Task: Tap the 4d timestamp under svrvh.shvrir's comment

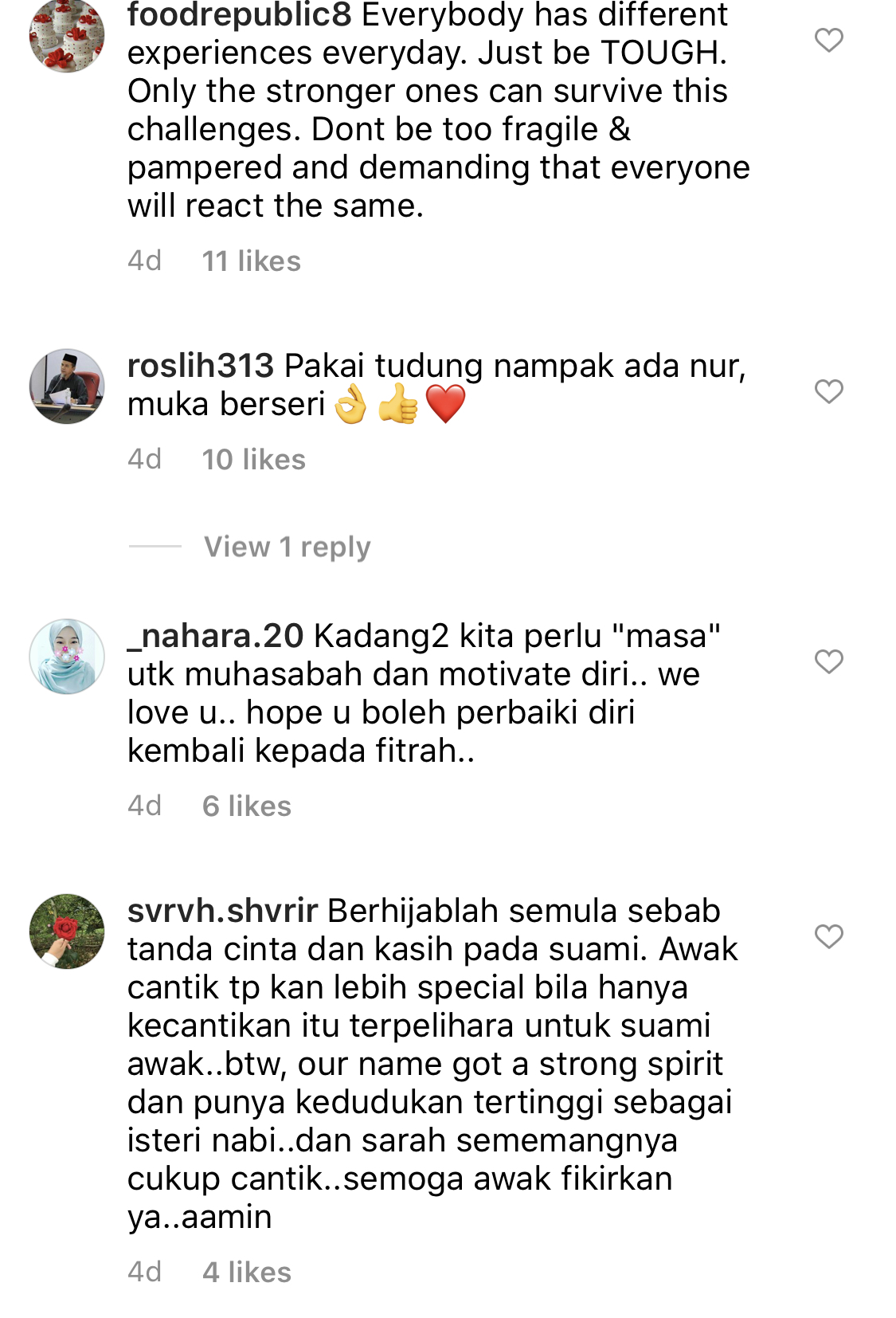Action: tap(145, 1272)
